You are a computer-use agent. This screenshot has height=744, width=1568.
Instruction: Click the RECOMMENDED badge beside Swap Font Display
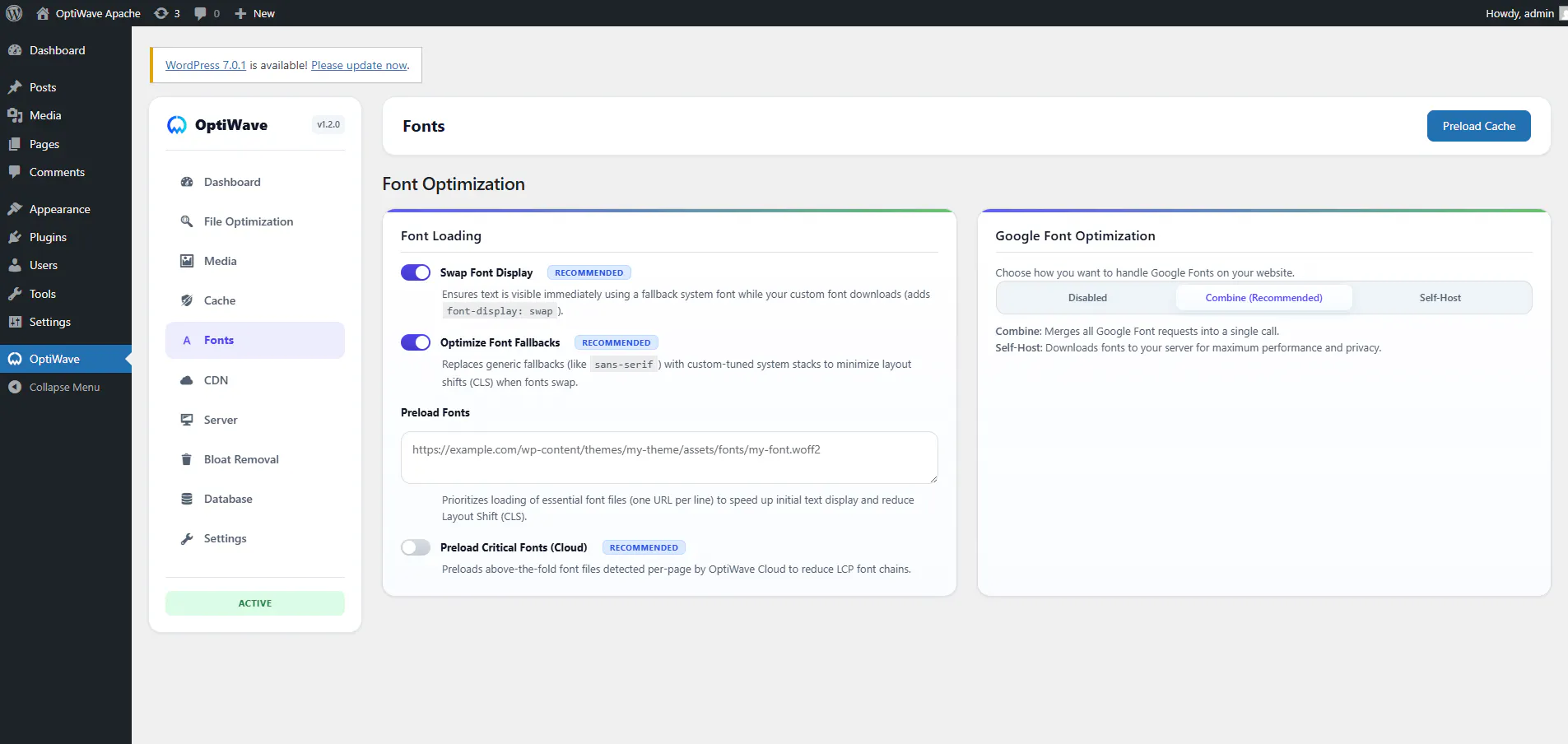coord(589,272)
